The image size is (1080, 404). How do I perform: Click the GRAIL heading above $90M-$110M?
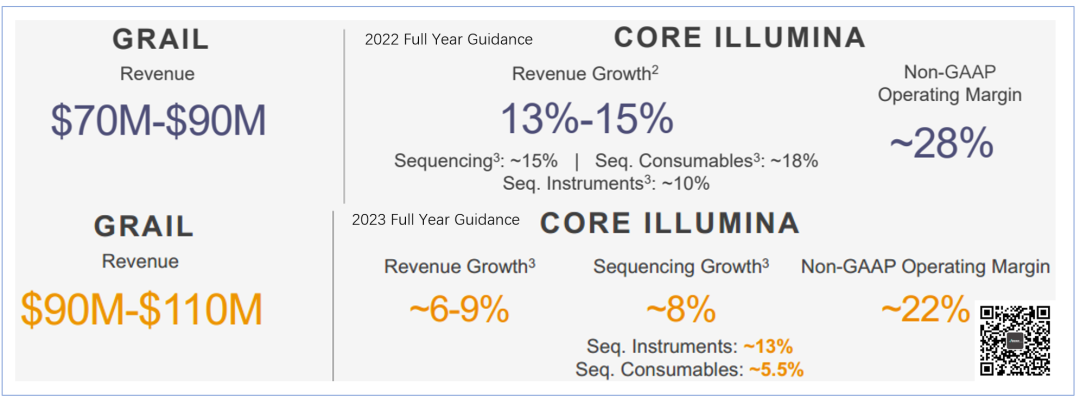coord(143,226)
